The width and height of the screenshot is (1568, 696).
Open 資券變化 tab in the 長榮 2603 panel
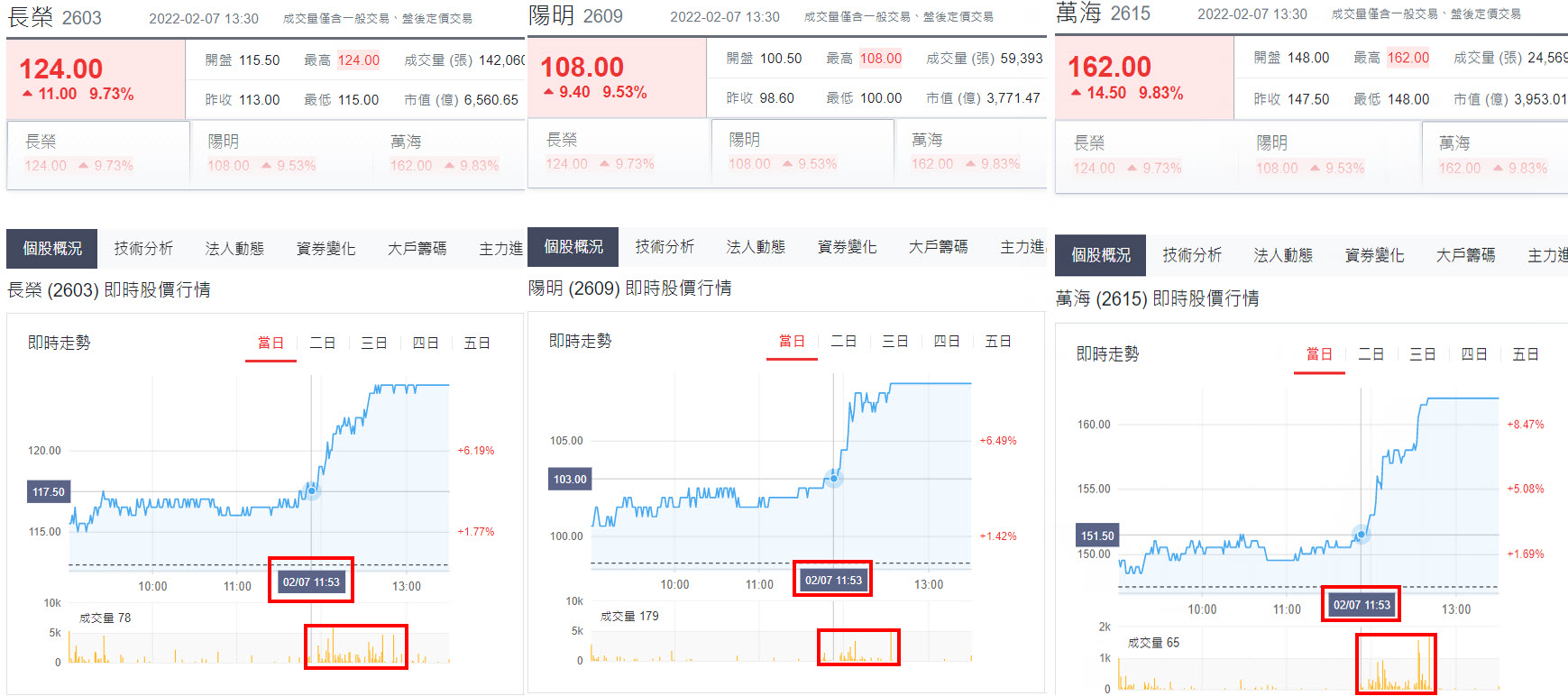[326, 248]
